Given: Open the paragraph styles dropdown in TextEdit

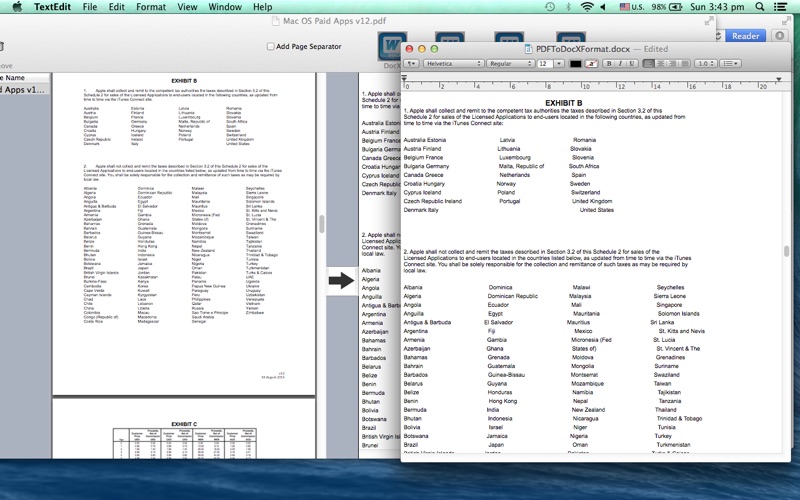Looking at the screenshot, I should point(411,64).
